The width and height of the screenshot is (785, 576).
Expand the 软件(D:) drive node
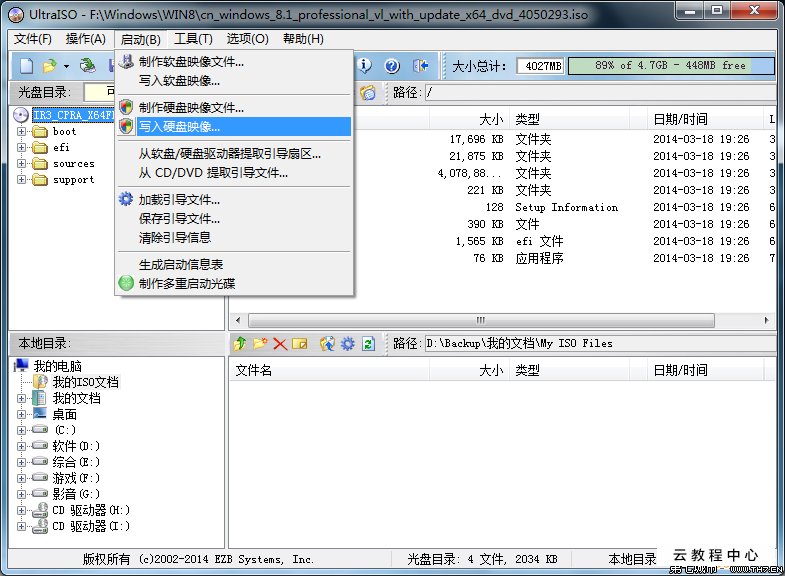(x=21, y=446)
